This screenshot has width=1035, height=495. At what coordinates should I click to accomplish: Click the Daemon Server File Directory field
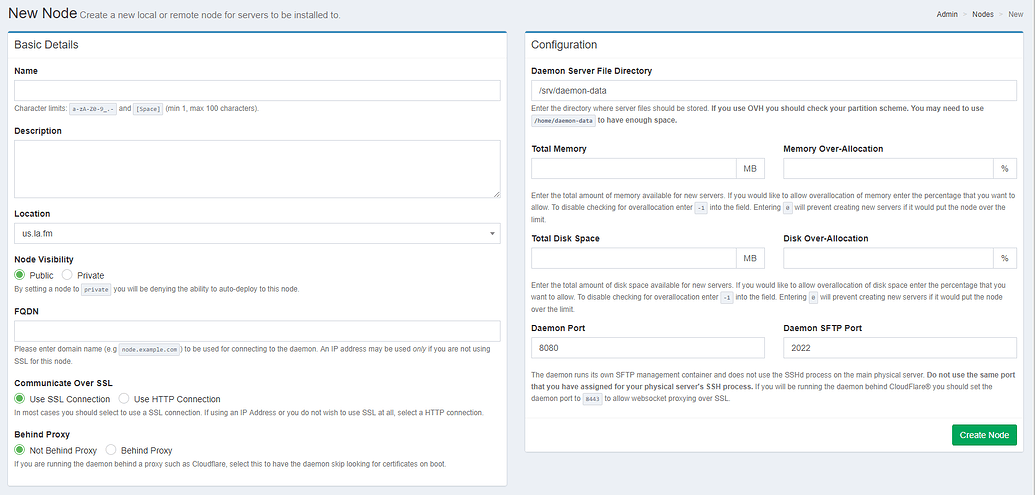773,90
